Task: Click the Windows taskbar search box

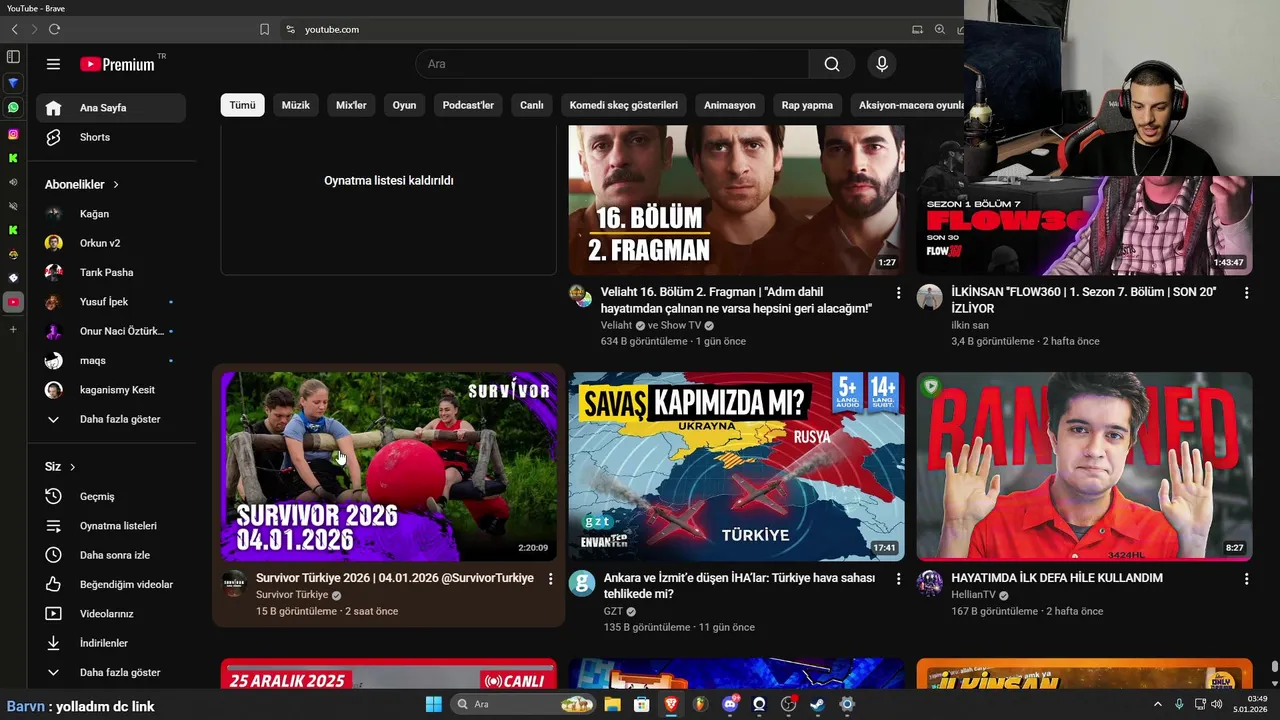Action: point(523,704)
